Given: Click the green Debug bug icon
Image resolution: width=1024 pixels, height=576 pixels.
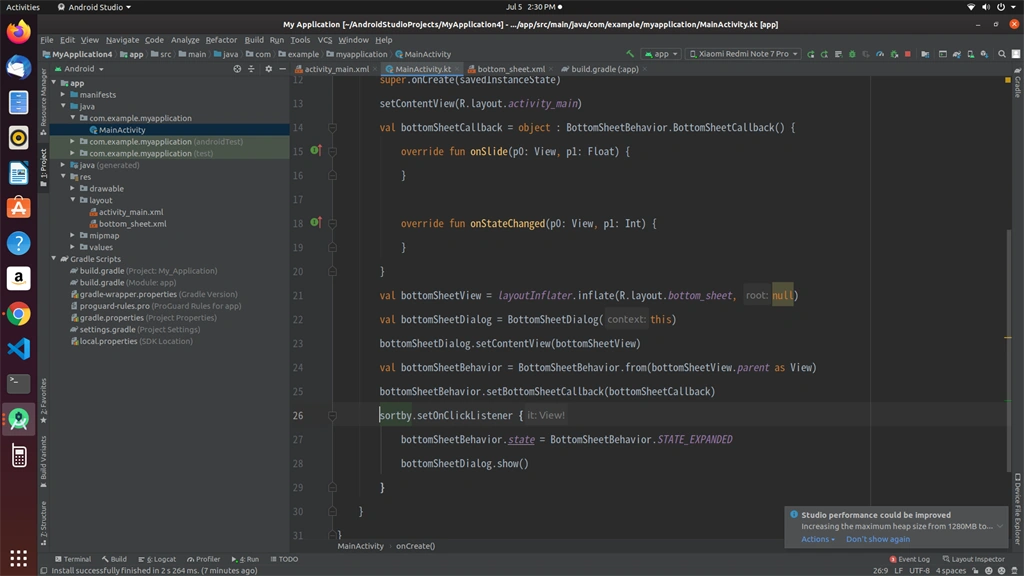Looking at the screenshot, I should point(852,54).
